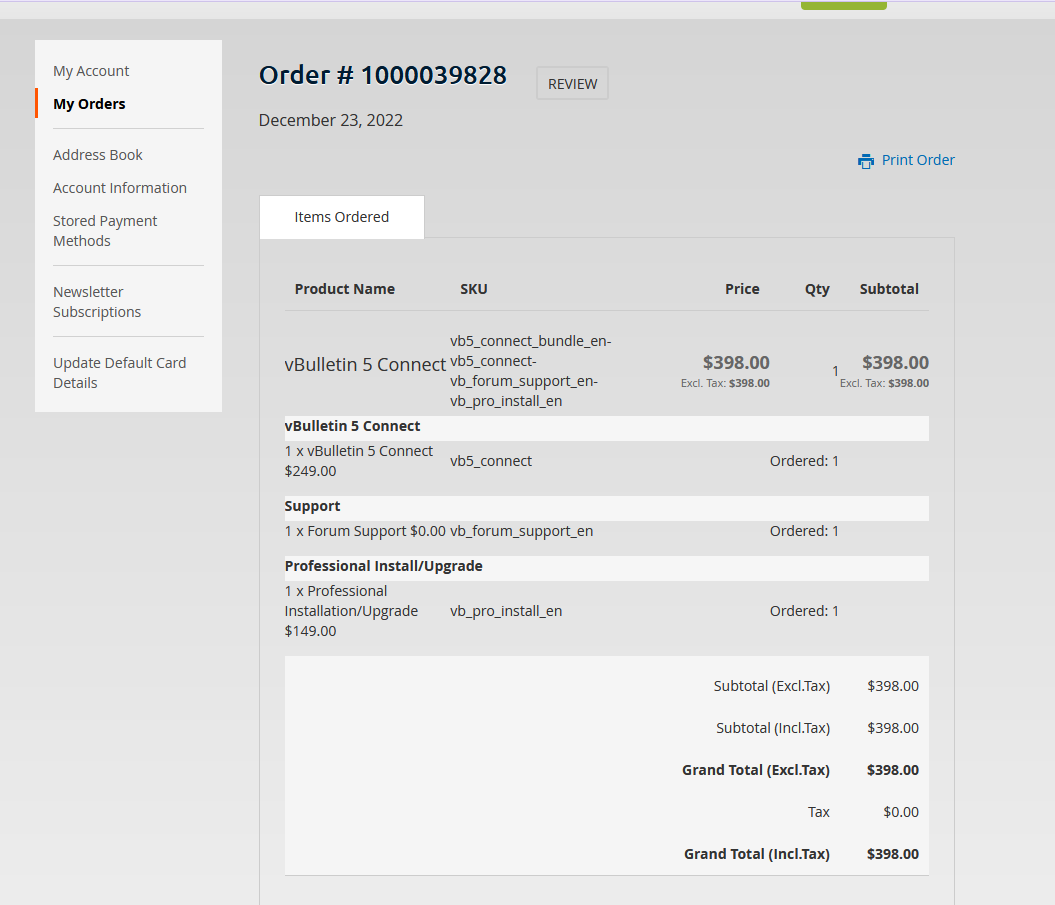Image resolution: width=1055 pixels, height=905 pixels.
Task: Click the large vBulletin 5 Connect product name
Action: tap(365, 364)
